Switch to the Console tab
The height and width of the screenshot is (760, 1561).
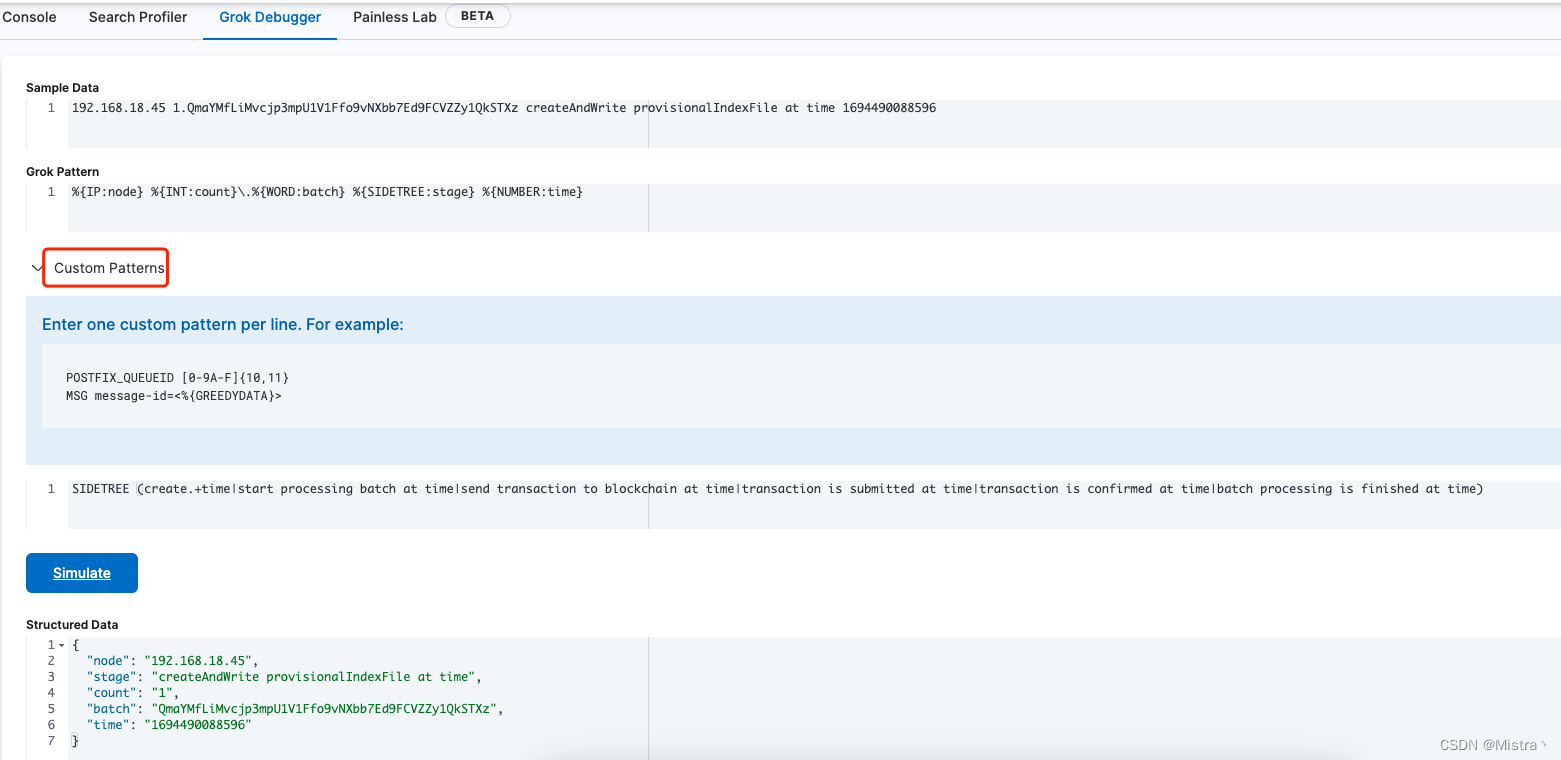[x=29, y=17]
